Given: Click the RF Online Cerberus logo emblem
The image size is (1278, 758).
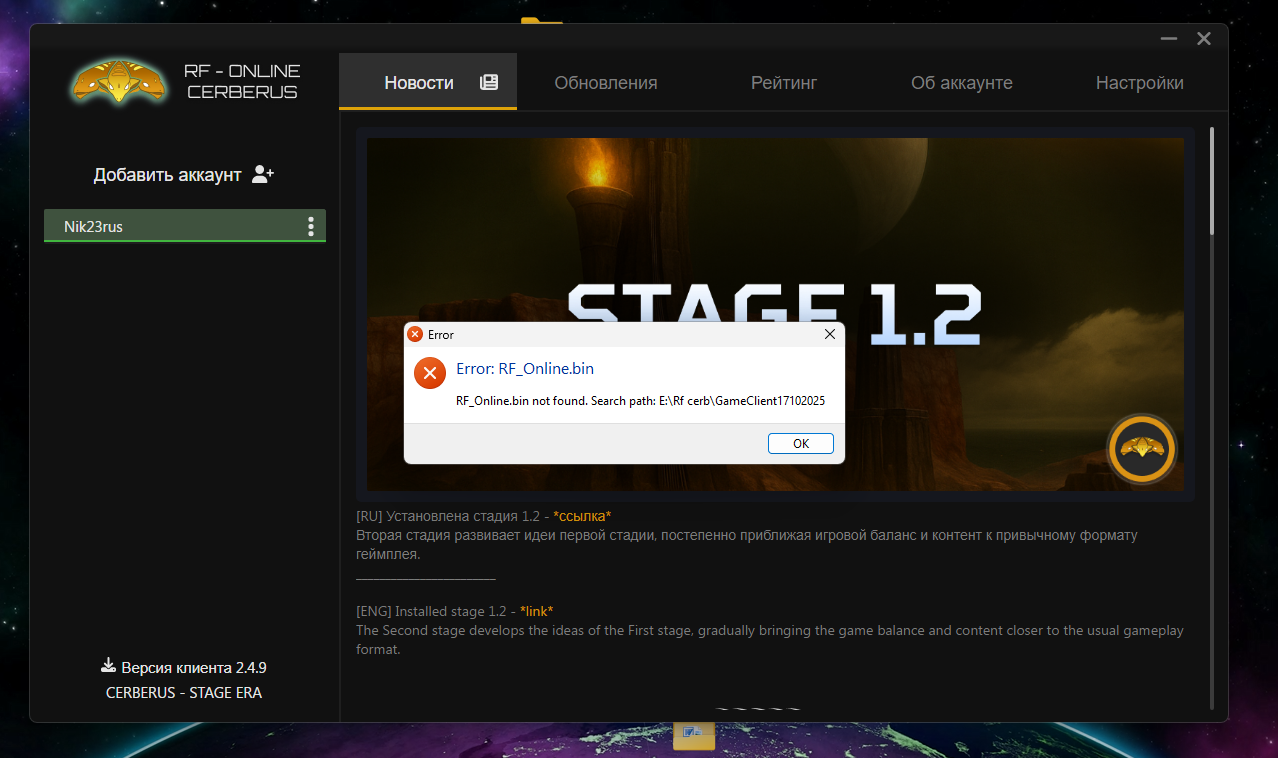Looking at the screenshot, I should pyautogui.click(x=120, y=82).
